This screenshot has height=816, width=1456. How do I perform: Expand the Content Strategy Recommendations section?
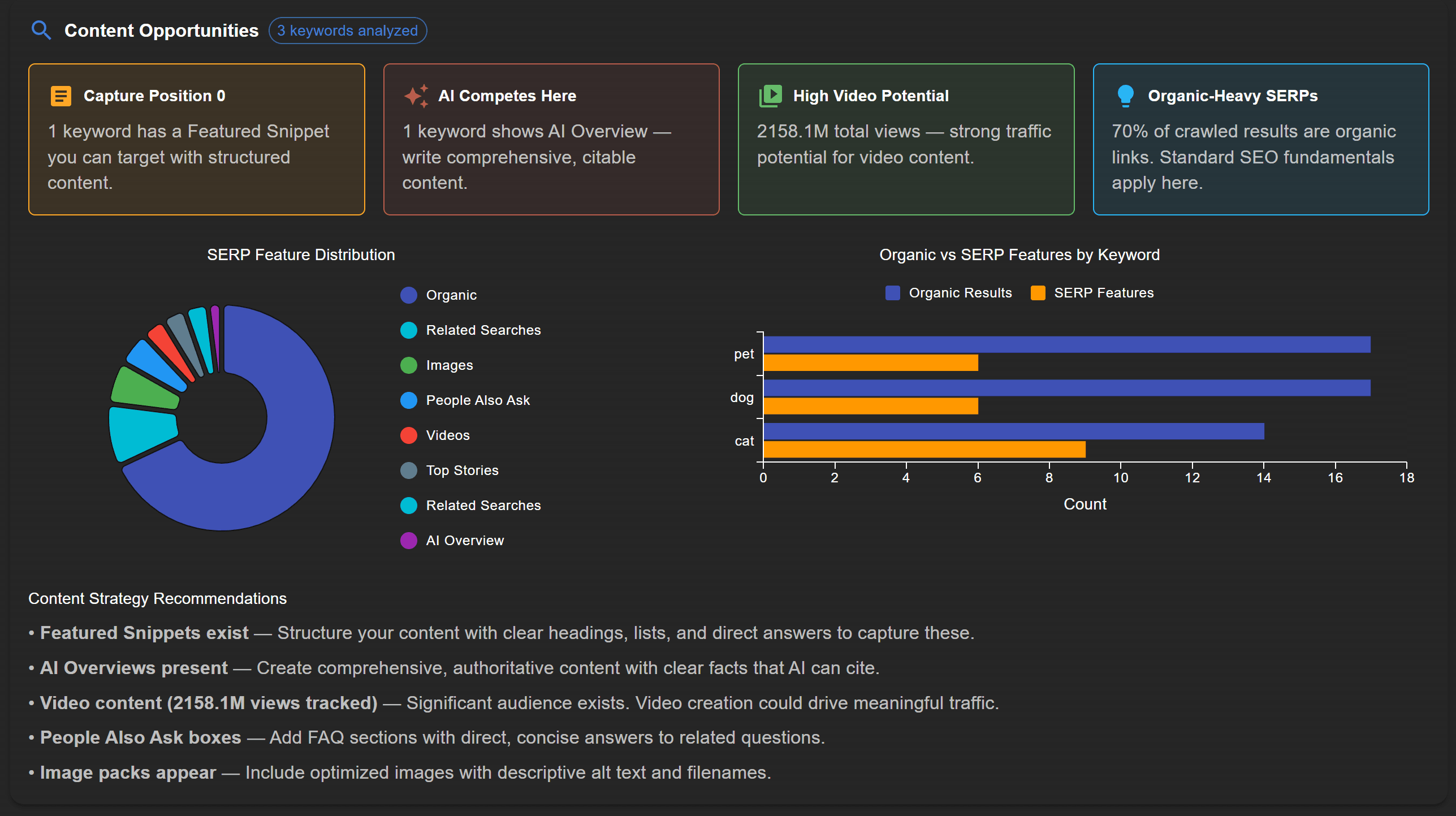[157, 598]
